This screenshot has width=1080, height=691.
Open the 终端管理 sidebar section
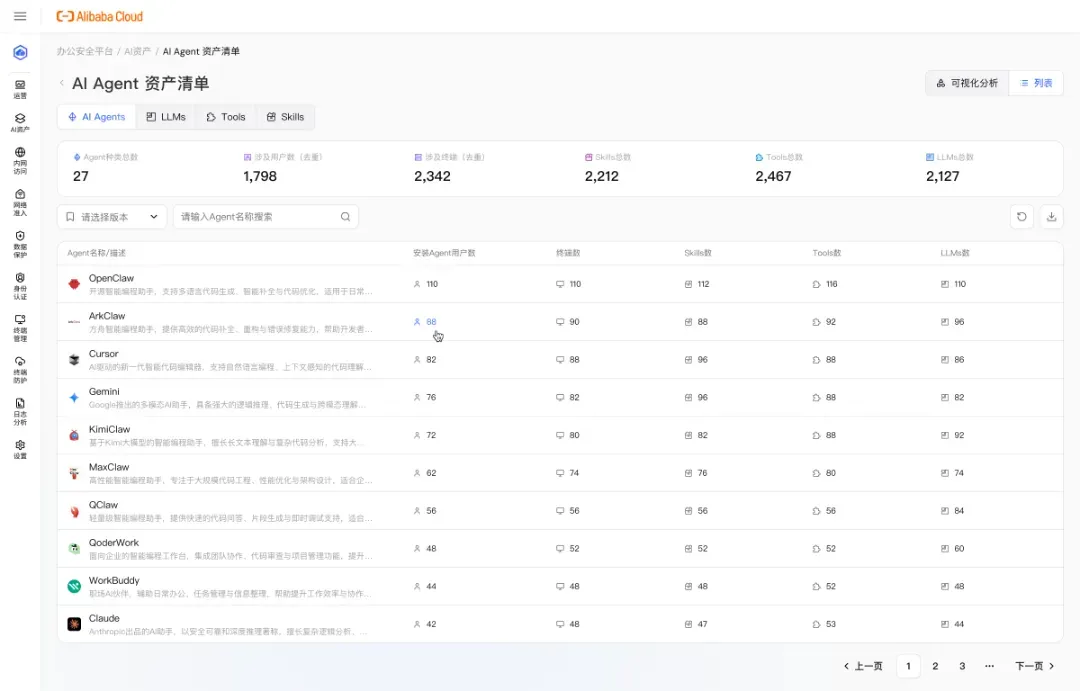(20, 329)
